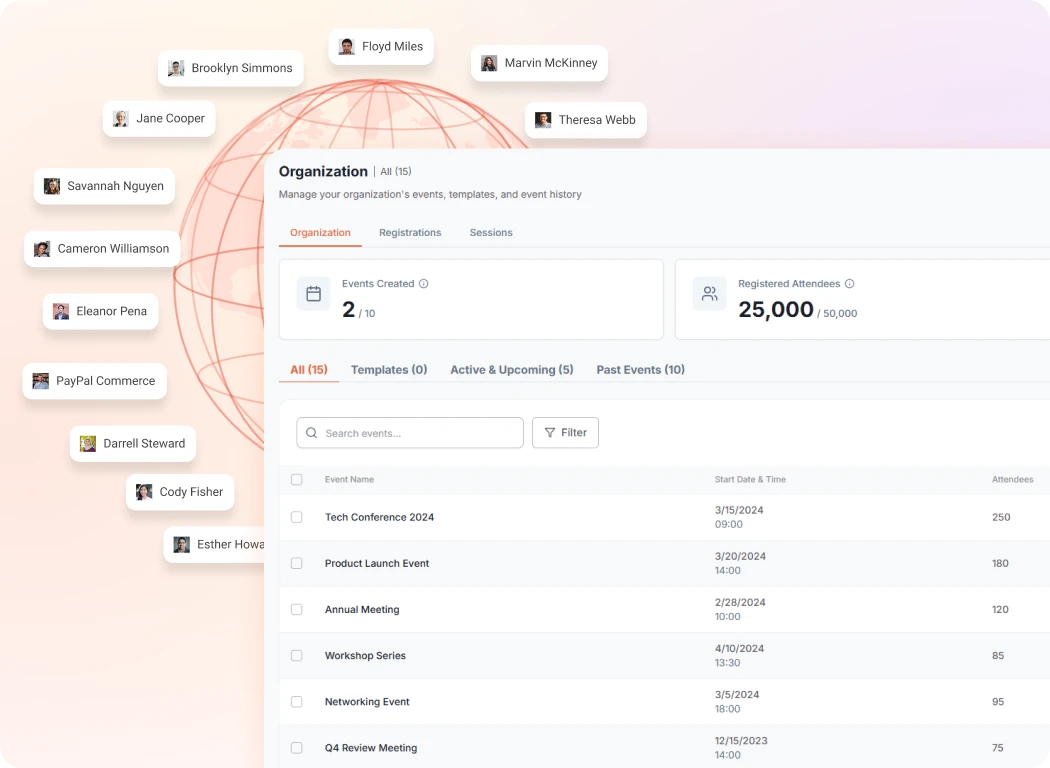Open the Networking Event entry
Viewport: 1050px width, 768px height.
tap(367, 701)
